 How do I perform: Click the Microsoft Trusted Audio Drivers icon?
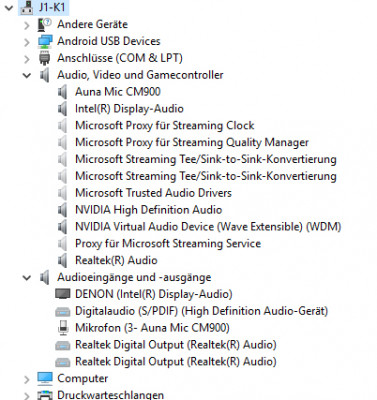coord(62,193)
